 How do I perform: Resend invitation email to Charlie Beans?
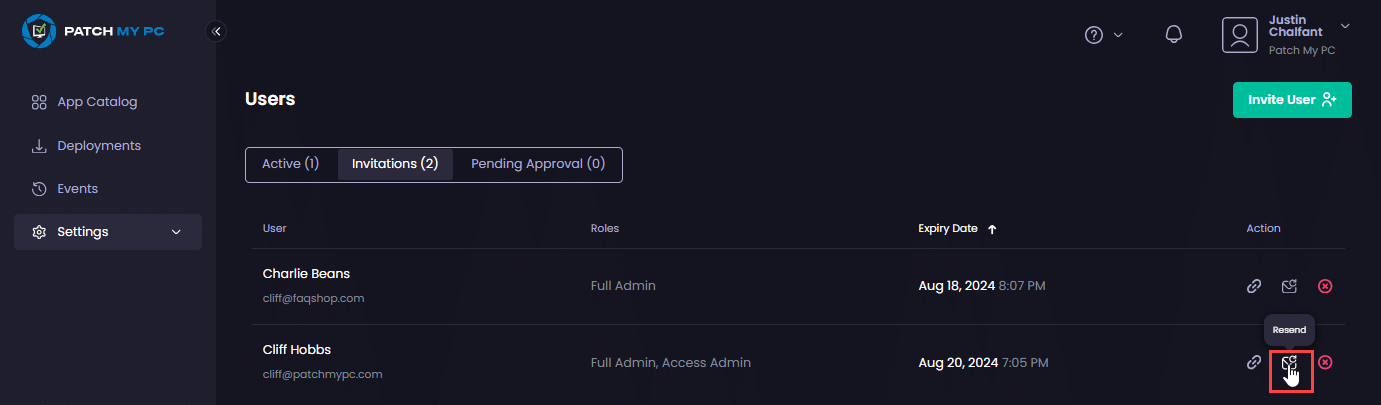coord(1289,286)
